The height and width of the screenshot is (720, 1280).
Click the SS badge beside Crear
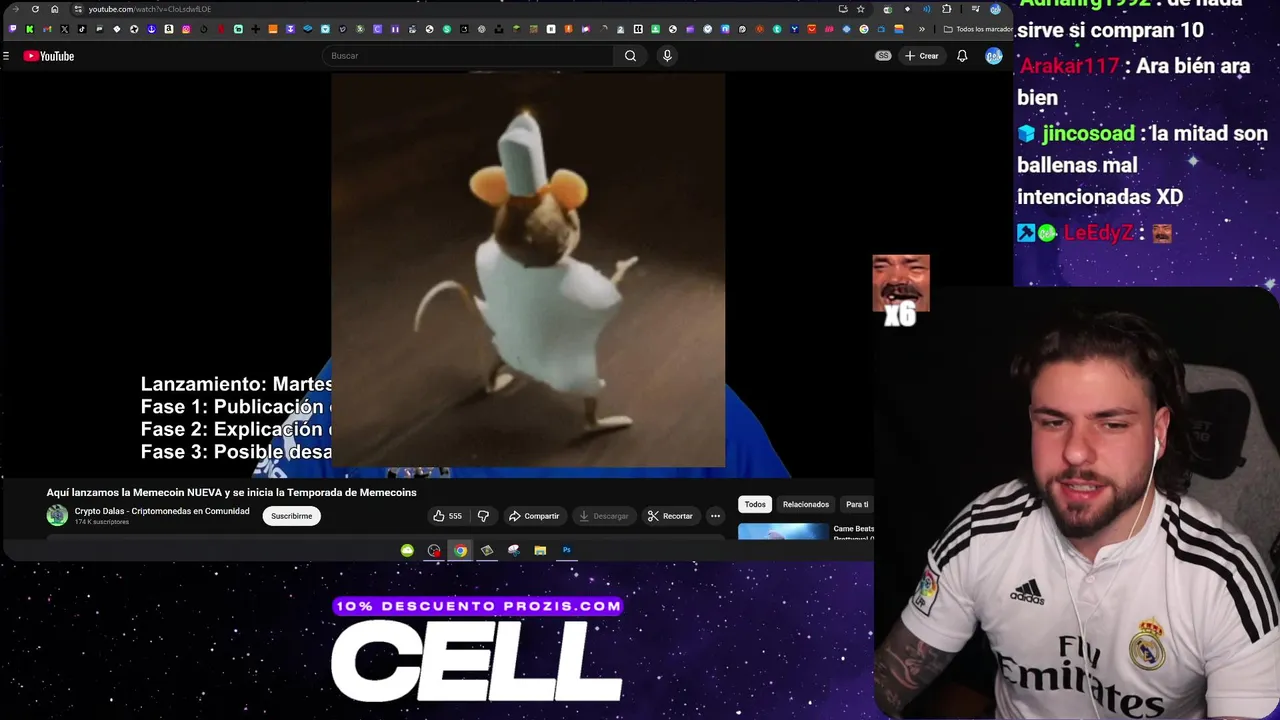[883, 56]
